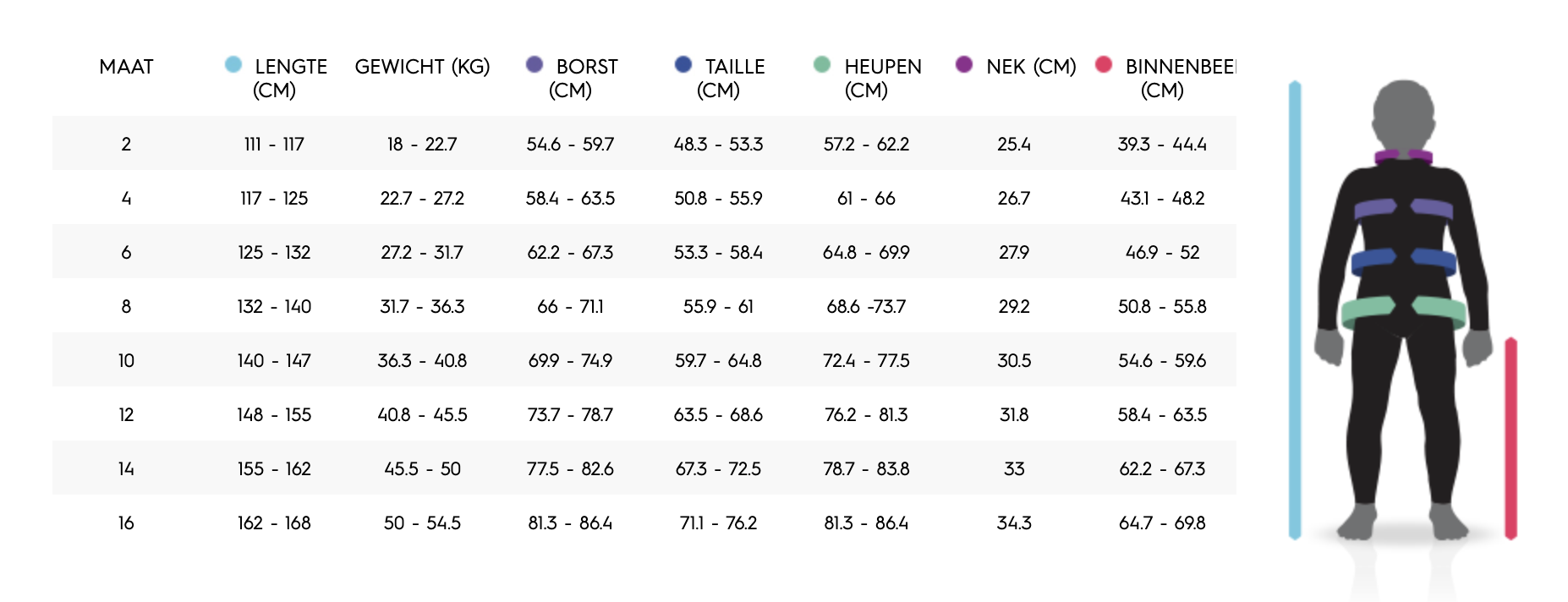Click the figure's gray head
1568x602 pixels.
[1404, 114]
